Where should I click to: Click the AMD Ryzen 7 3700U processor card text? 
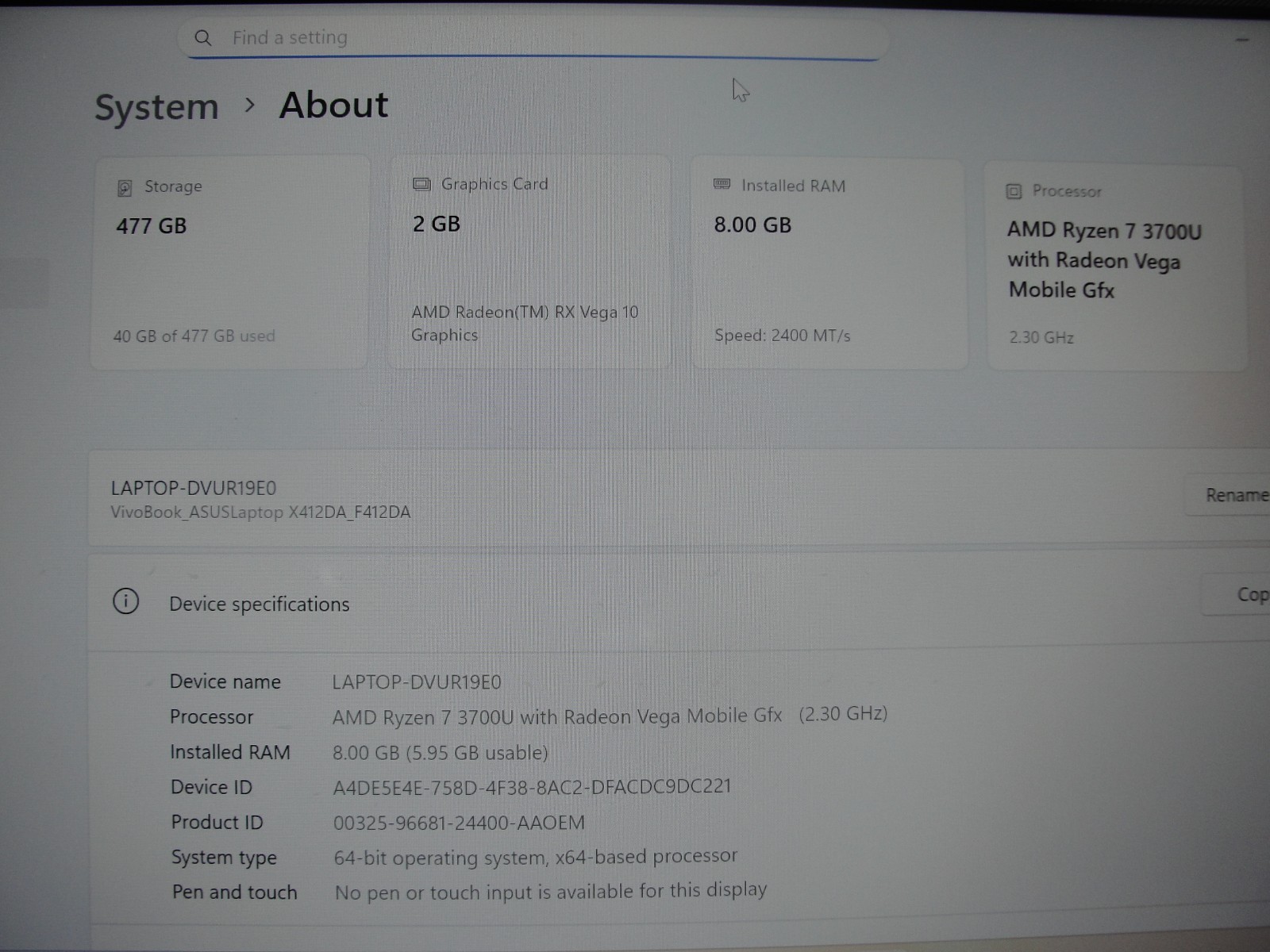[x=1104, y=260]
